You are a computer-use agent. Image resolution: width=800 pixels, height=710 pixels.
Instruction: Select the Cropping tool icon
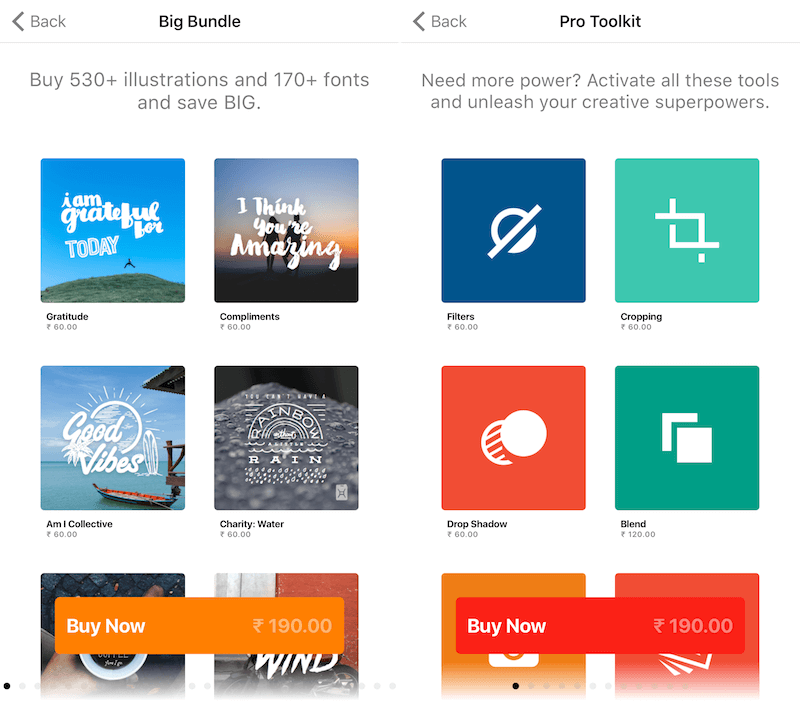[x=687, y=230]
